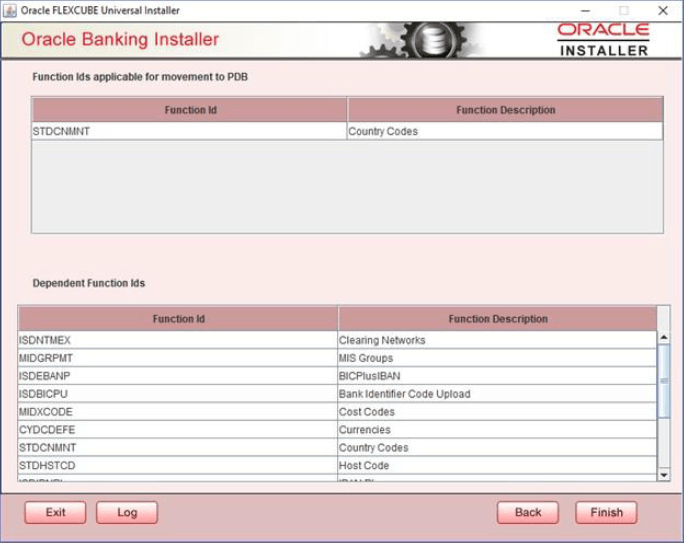Click the scroll up arrow in Dependent Function Ids
The image size is (684, 543).
tap(663, 337)
